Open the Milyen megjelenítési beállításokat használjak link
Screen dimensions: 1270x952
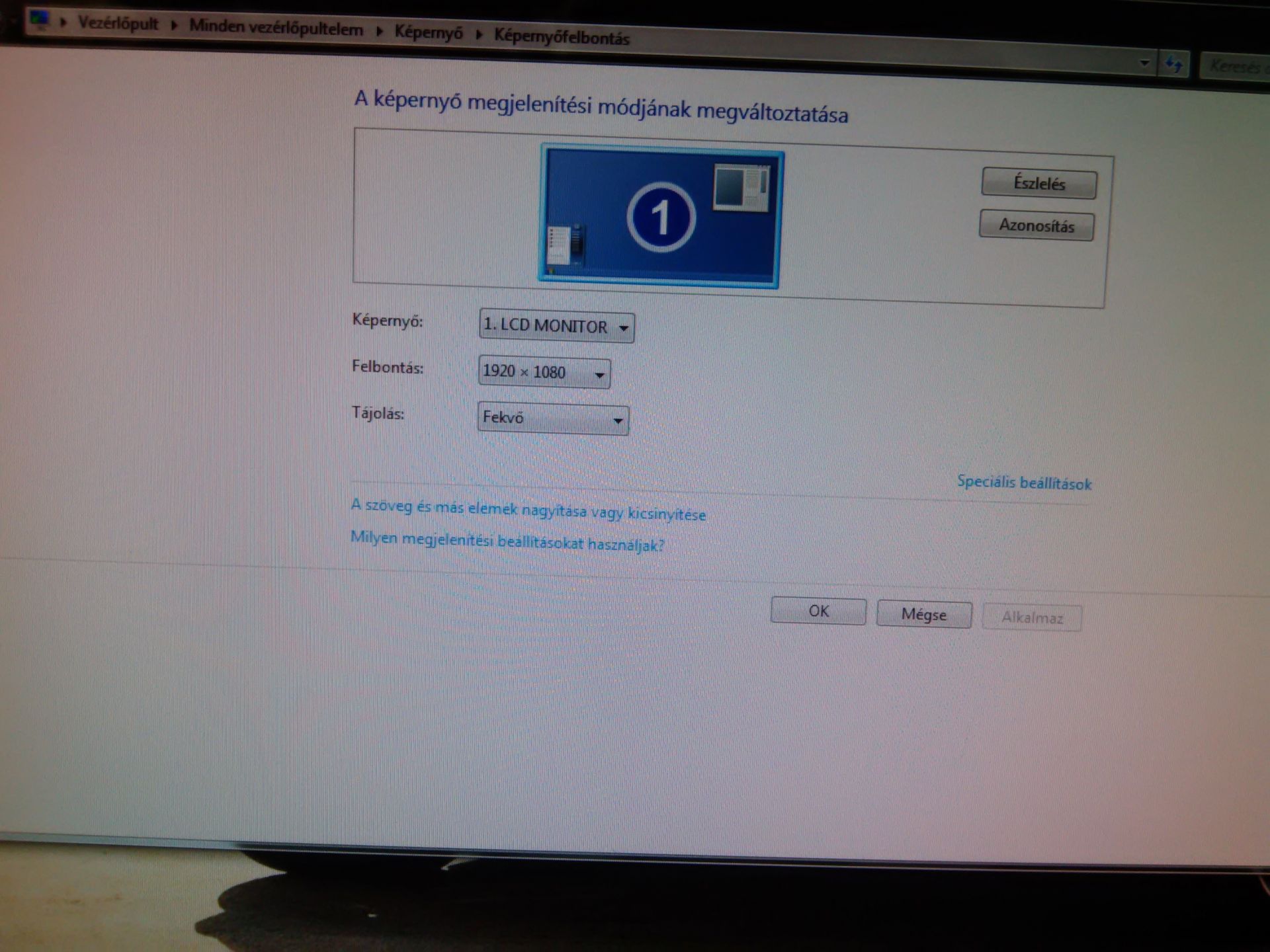pyautogui.click(x=507, y=541)
